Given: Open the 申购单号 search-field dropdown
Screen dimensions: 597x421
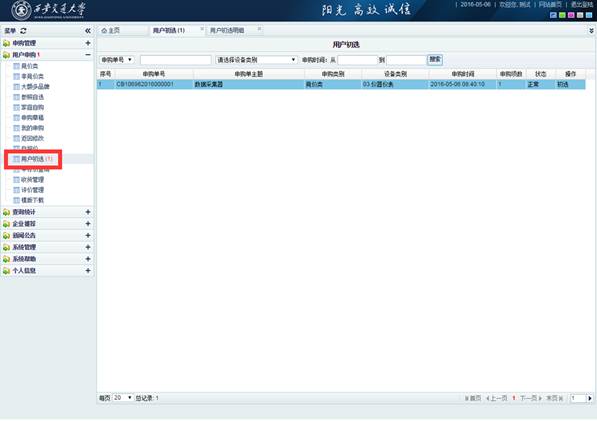Looking at the screenshot, I should coord(117,60).
